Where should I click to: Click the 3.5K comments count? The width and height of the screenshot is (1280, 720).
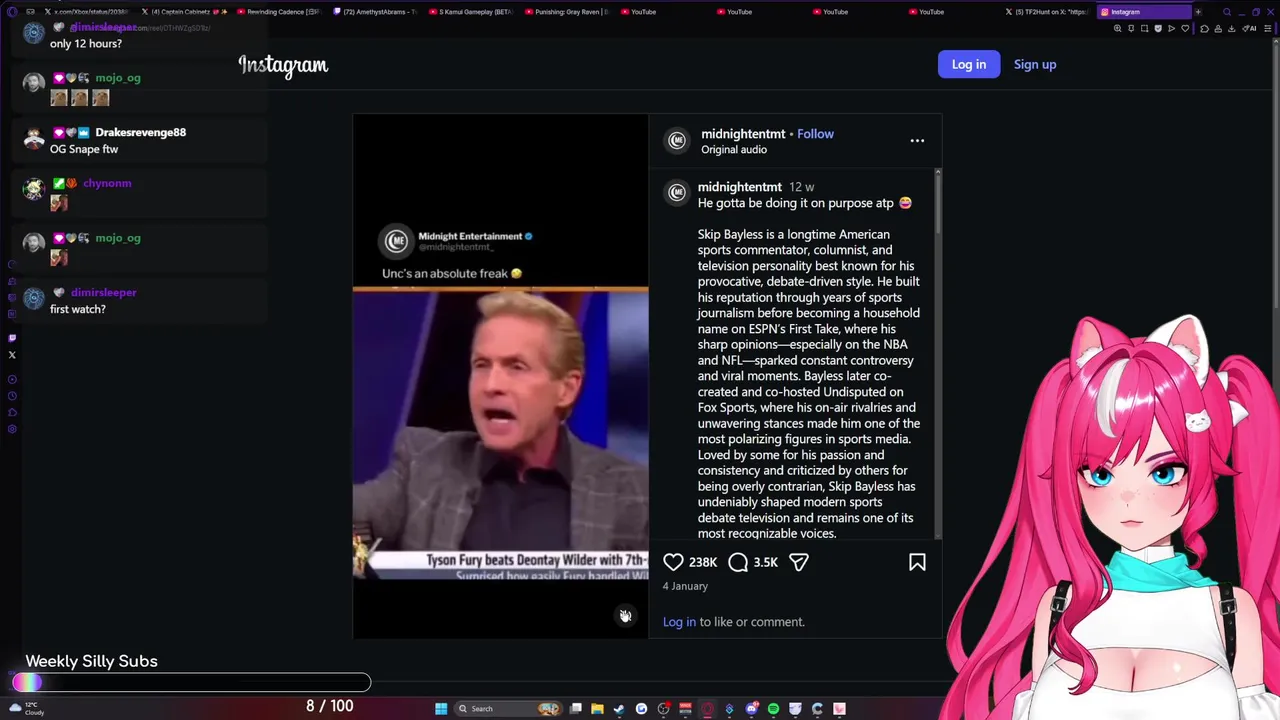pyautogui.click(x=766, y=562)
